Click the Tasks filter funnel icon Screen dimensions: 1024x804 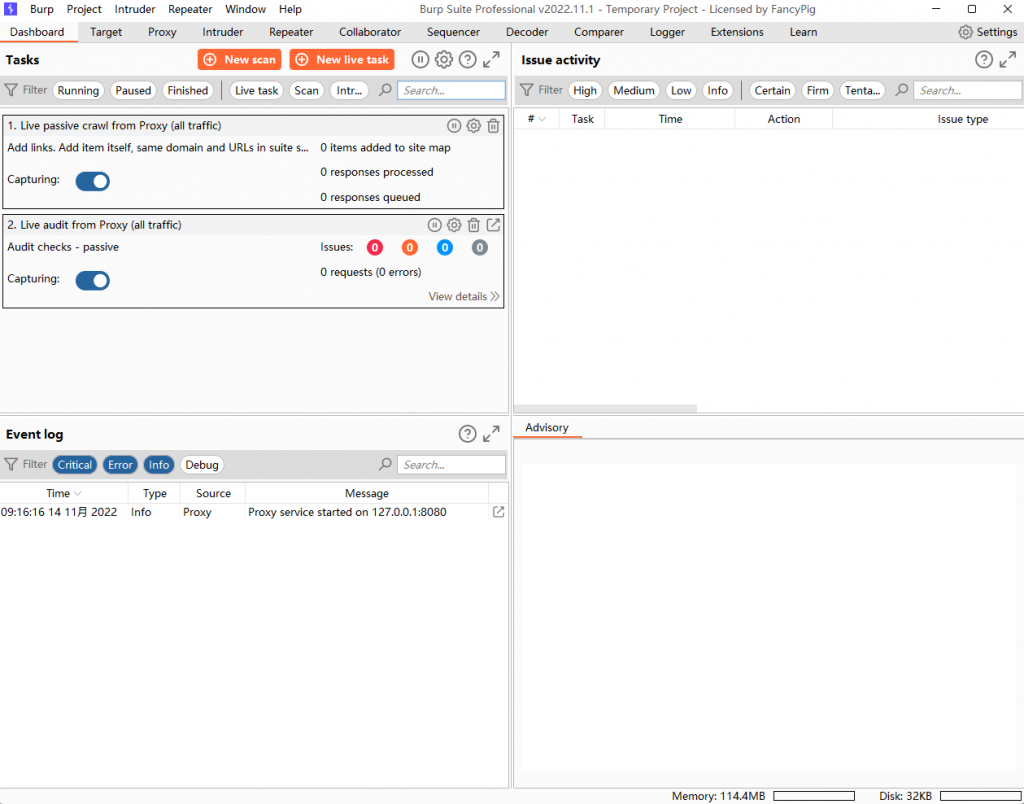coord(11,90)
